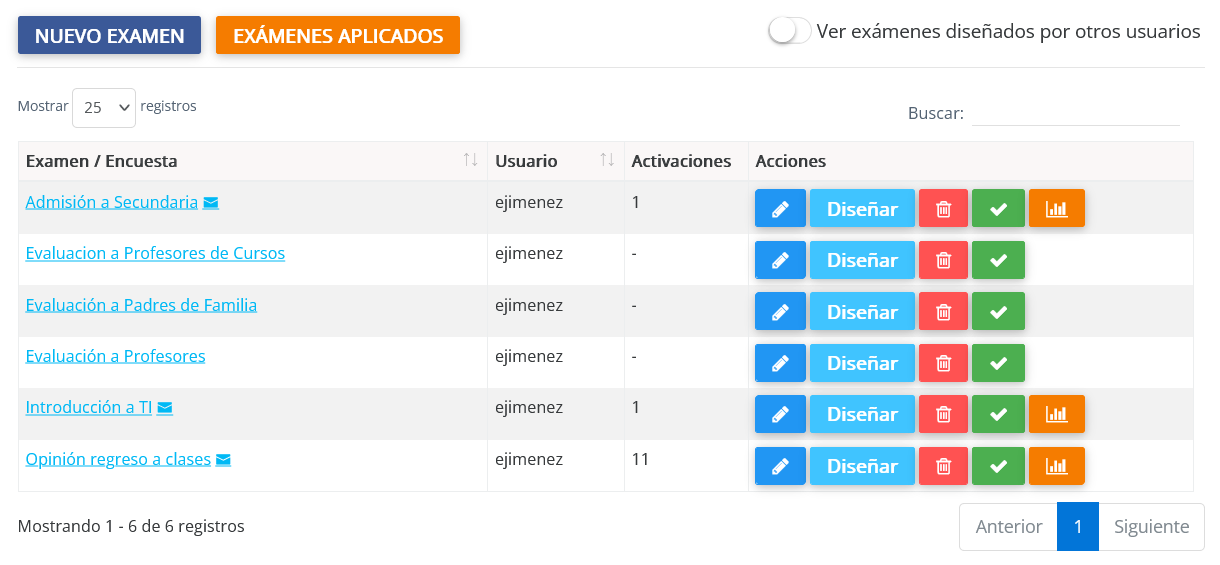Open the EXÁMENES APLICADOS button
Viewport: 1220px width, 565px height.
(338, 36)
